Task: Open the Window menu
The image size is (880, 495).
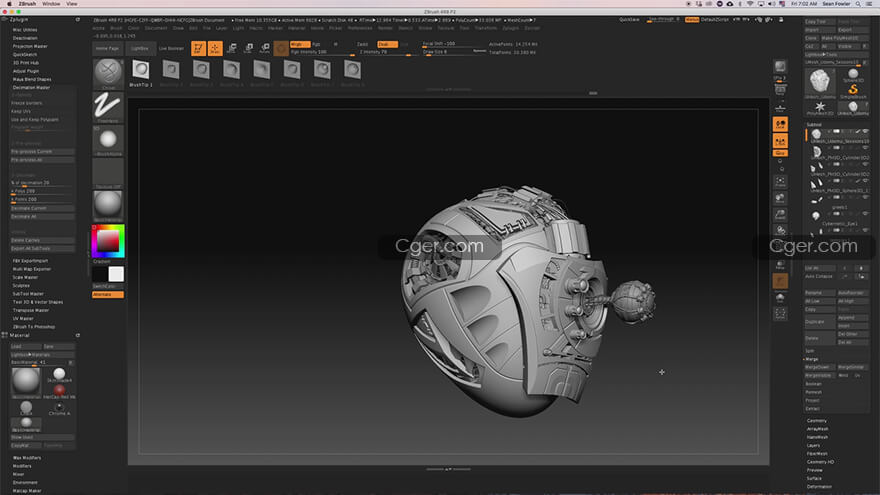Action: pyautogui.click(x=51, y=4)
